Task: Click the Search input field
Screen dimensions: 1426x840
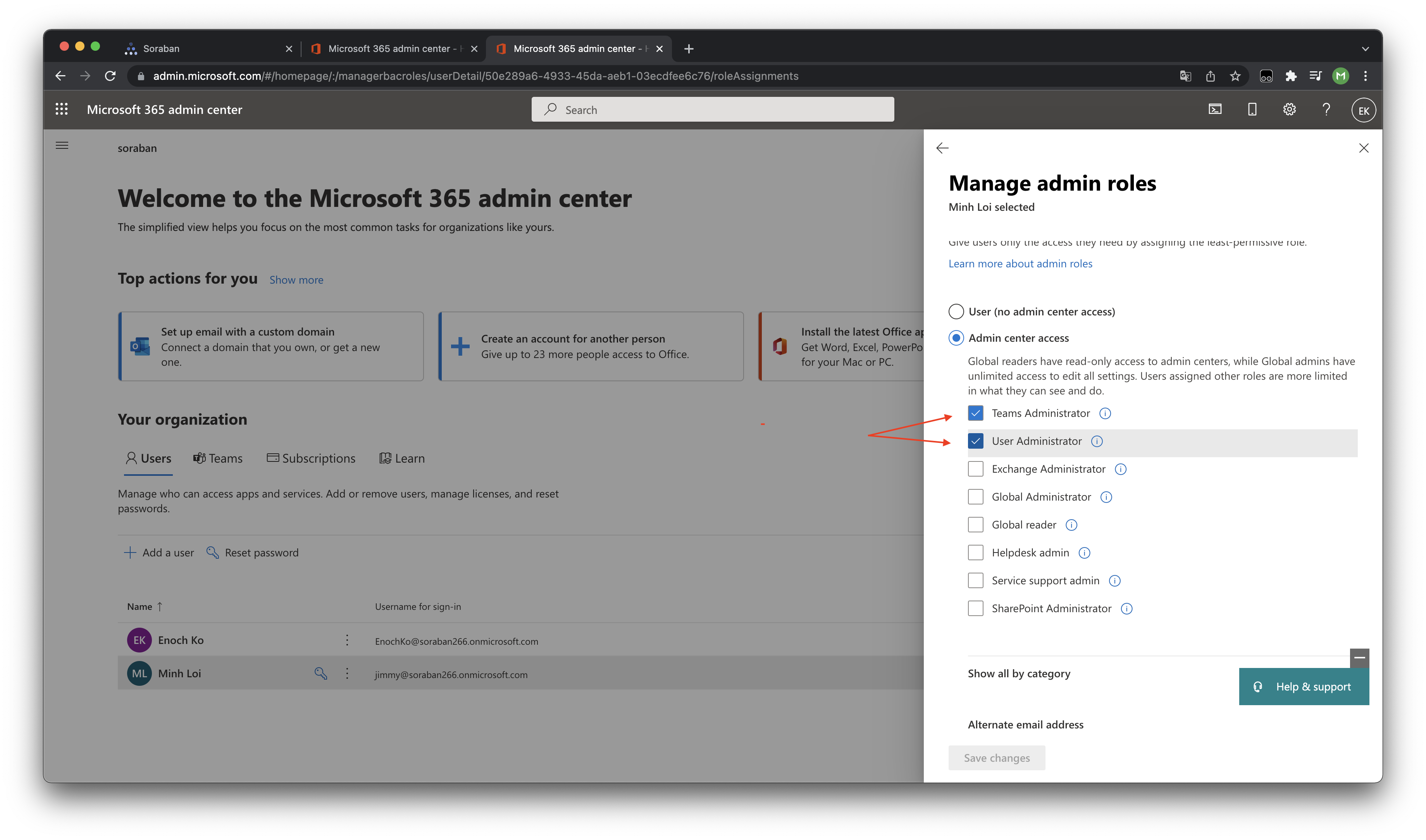Action: [712, 110]
